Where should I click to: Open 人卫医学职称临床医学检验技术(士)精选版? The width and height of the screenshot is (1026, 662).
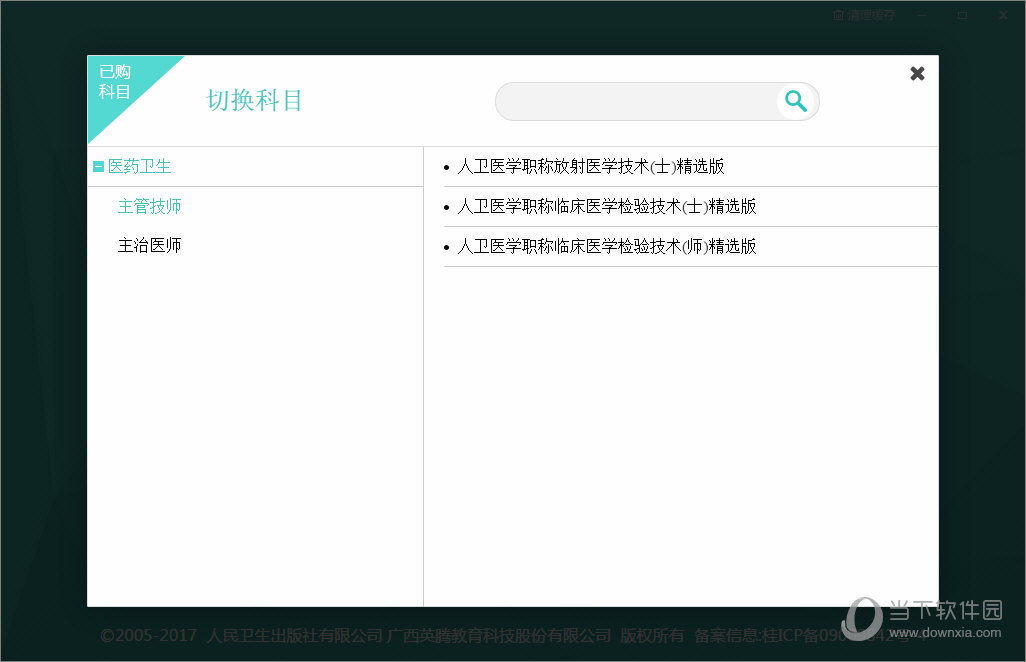(x=606, y=207)
